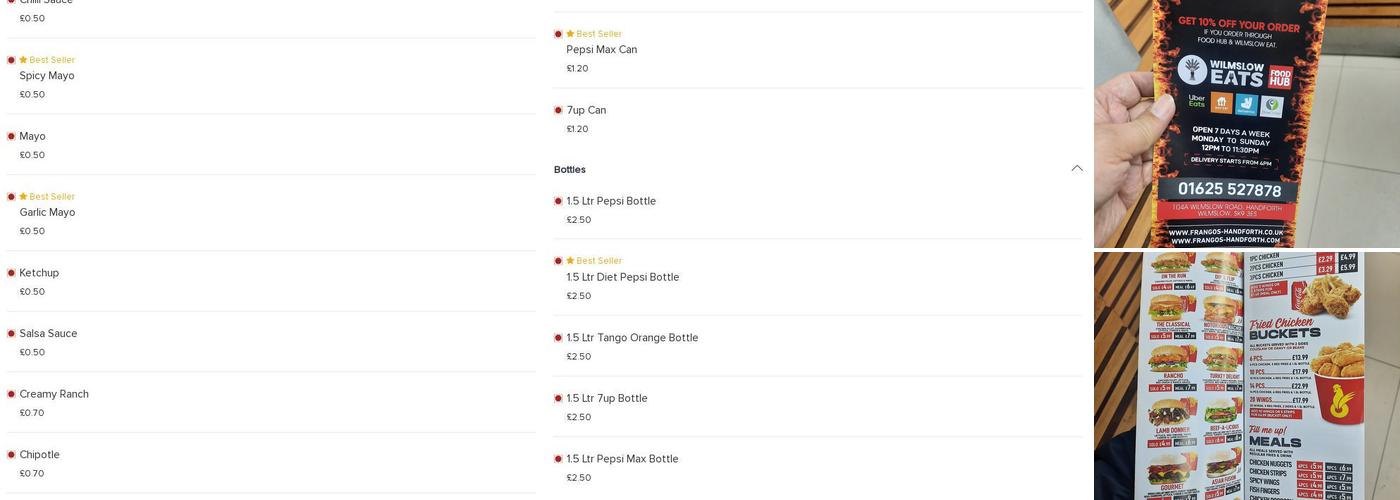The height and width of the screenshot is (500, 1400).
Task: Select 1.5 Ltr 7up Bottle
Action: point(607,399)
